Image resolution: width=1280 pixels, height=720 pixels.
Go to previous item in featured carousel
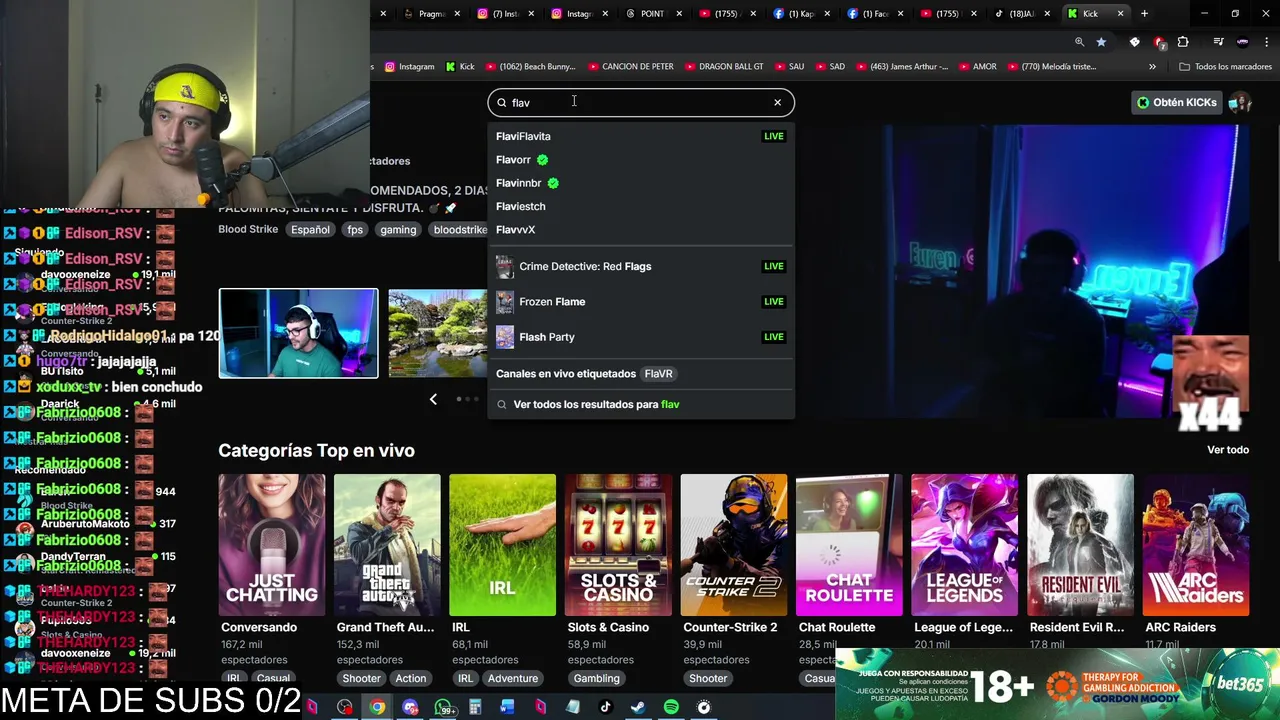[x=433, y=399]
